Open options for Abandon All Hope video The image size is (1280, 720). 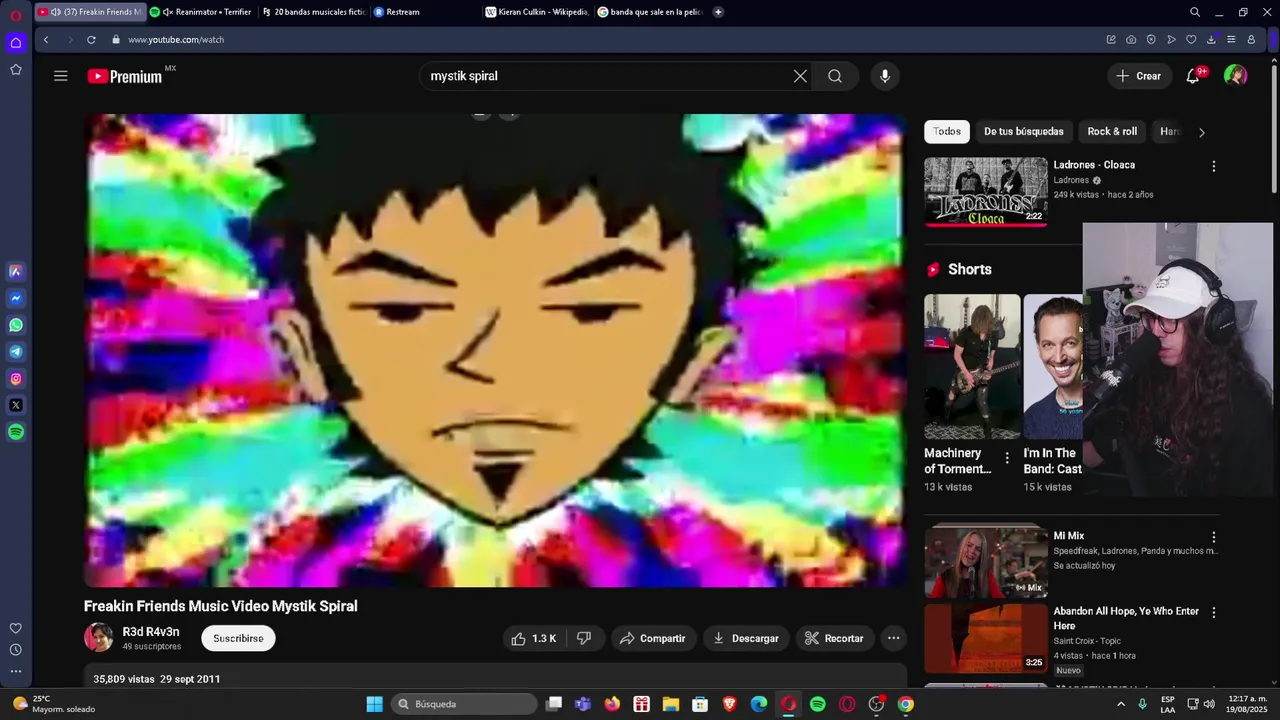point(1214,612)
